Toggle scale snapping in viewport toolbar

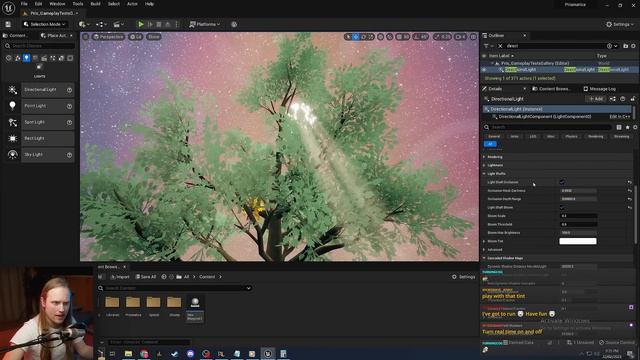(x=437, y=37)
